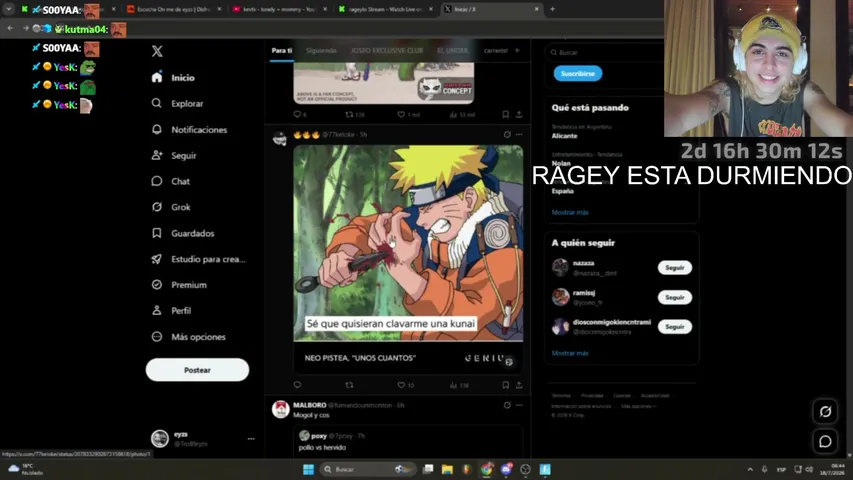Click the Windows taskbar Buscar box
This screenshot has width=853, height=480.
[x=368, y=469]
